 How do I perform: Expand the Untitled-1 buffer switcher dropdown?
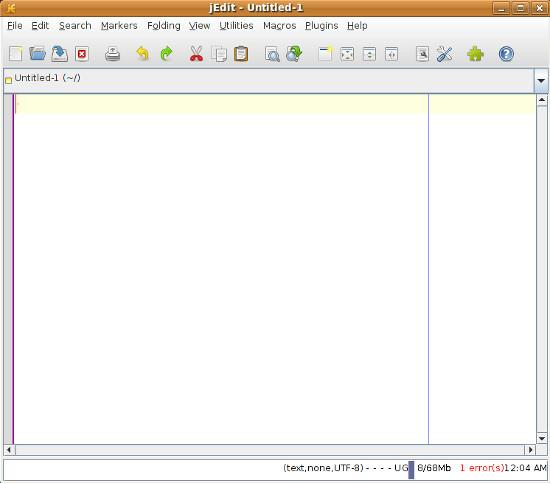point(541,81)
